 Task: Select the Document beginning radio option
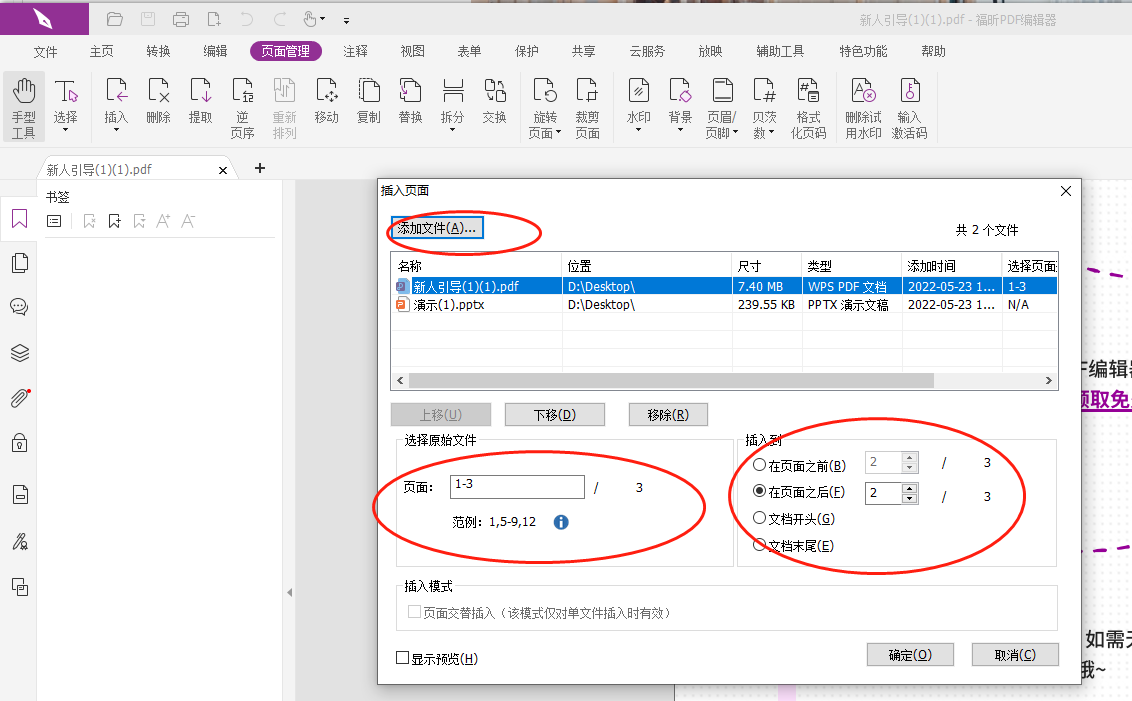point(759,518)
